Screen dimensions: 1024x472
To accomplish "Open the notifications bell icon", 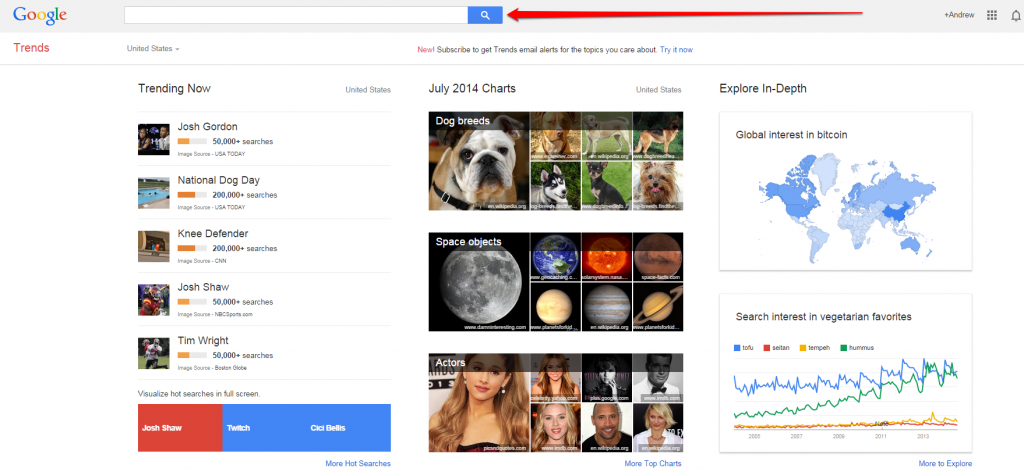I will 1016,16.
